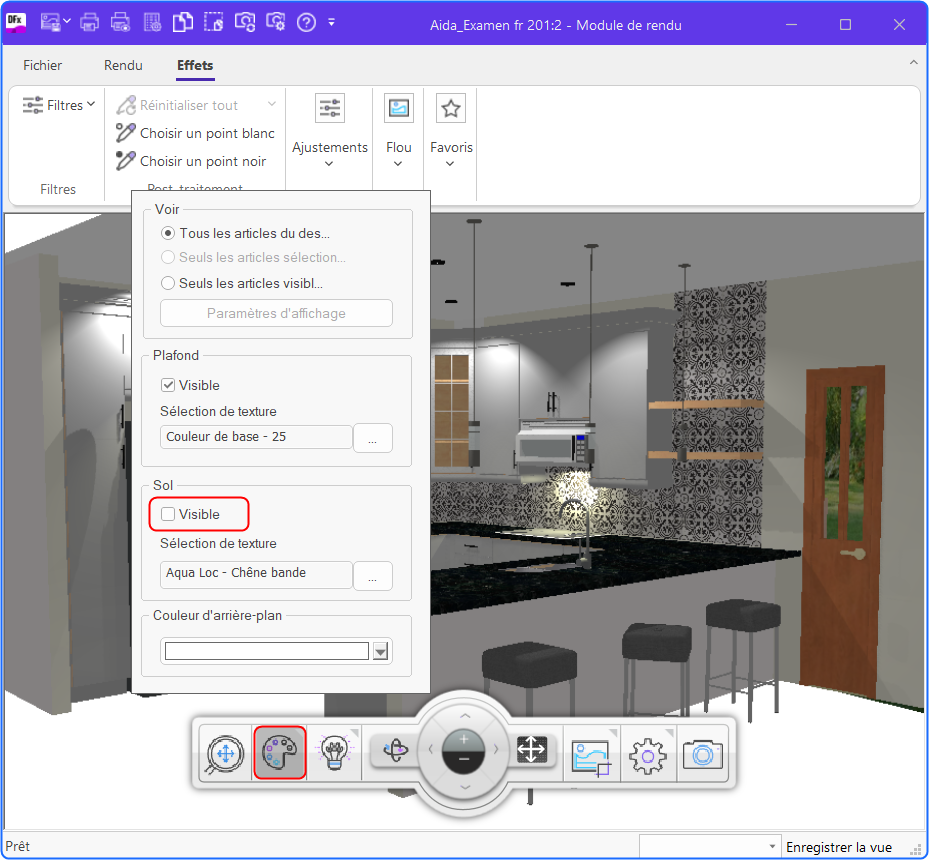Viewport: 929px width, 860px height.
Task: Open the help question mark icon
Action: (x=306, y=23)
